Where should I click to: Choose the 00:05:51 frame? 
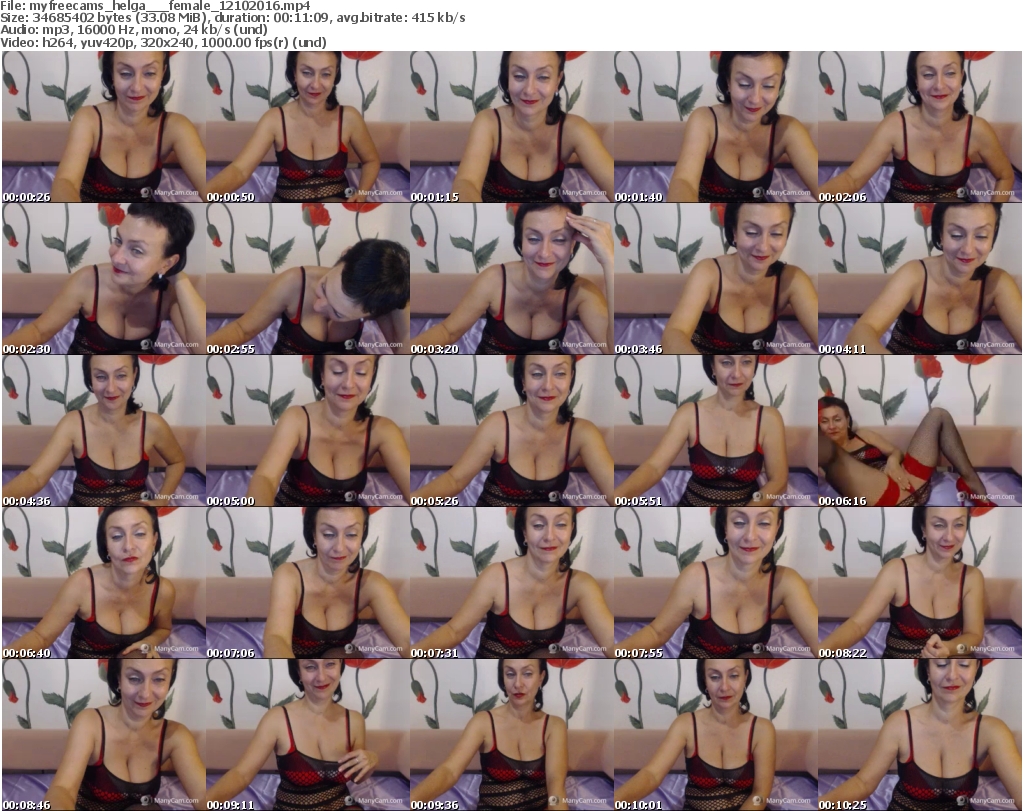[x=715, y=431]
